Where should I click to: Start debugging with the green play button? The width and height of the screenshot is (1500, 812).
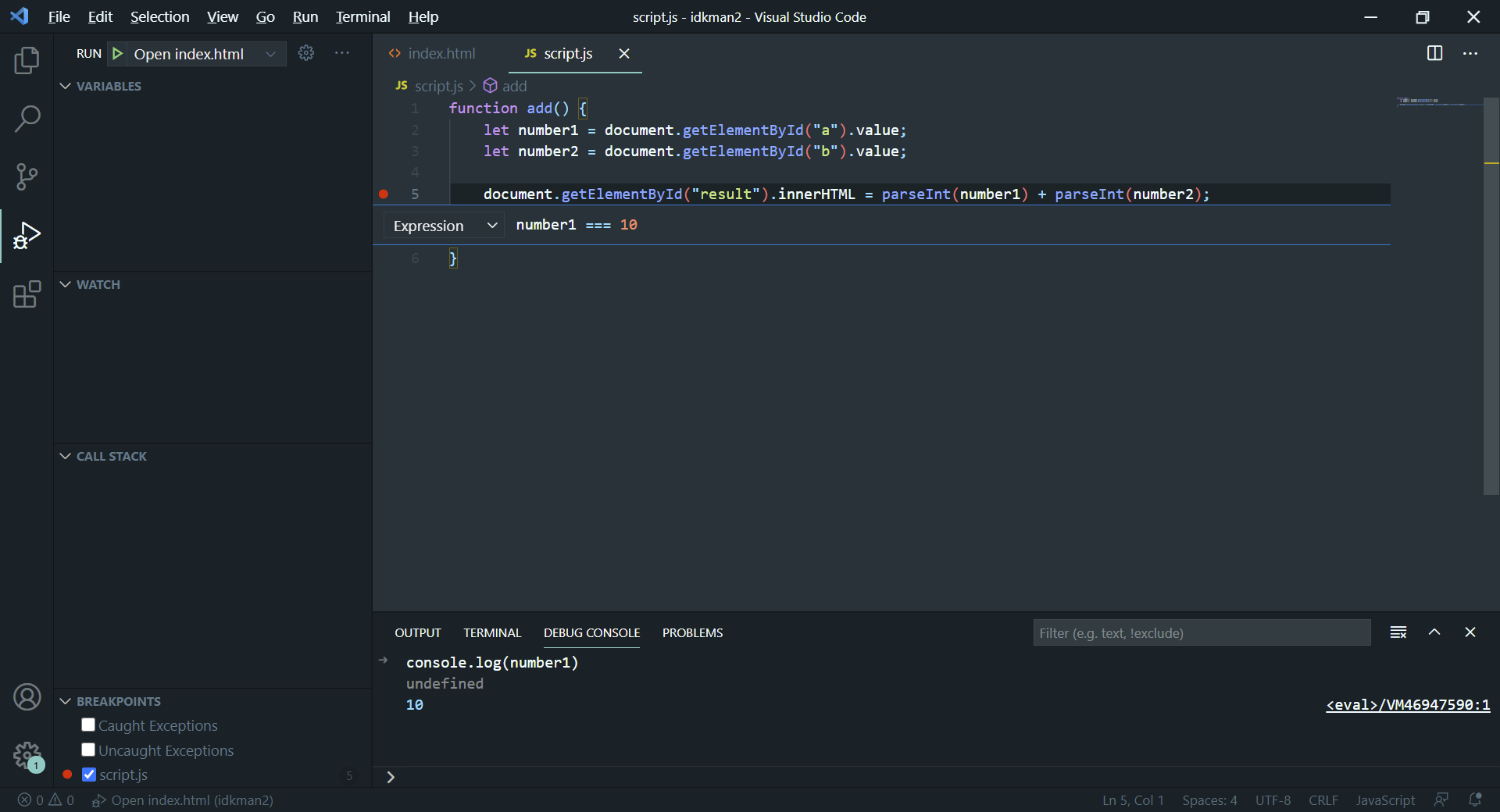117,53
